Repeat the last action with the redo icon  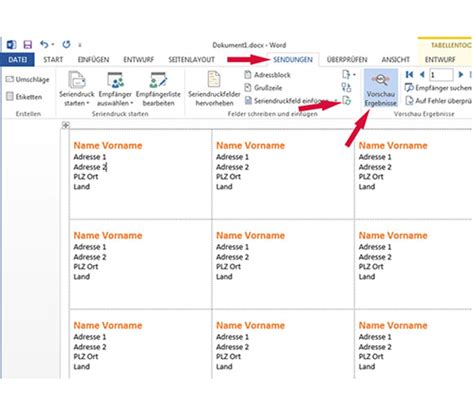tap(66, 44)
